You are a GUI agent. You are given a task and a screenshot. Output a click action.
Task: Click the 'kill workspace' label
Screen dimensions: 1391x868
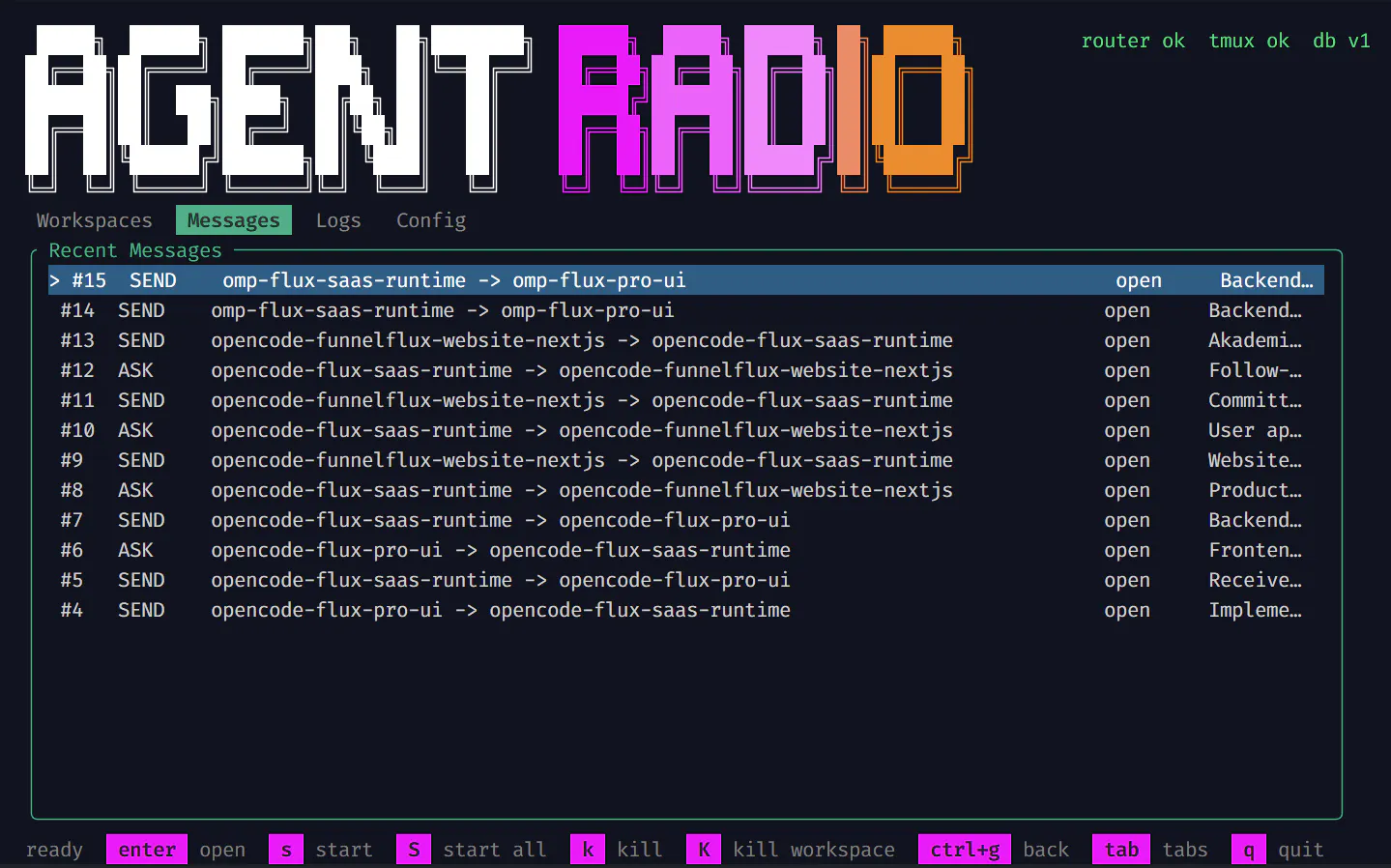coord(814,850)
